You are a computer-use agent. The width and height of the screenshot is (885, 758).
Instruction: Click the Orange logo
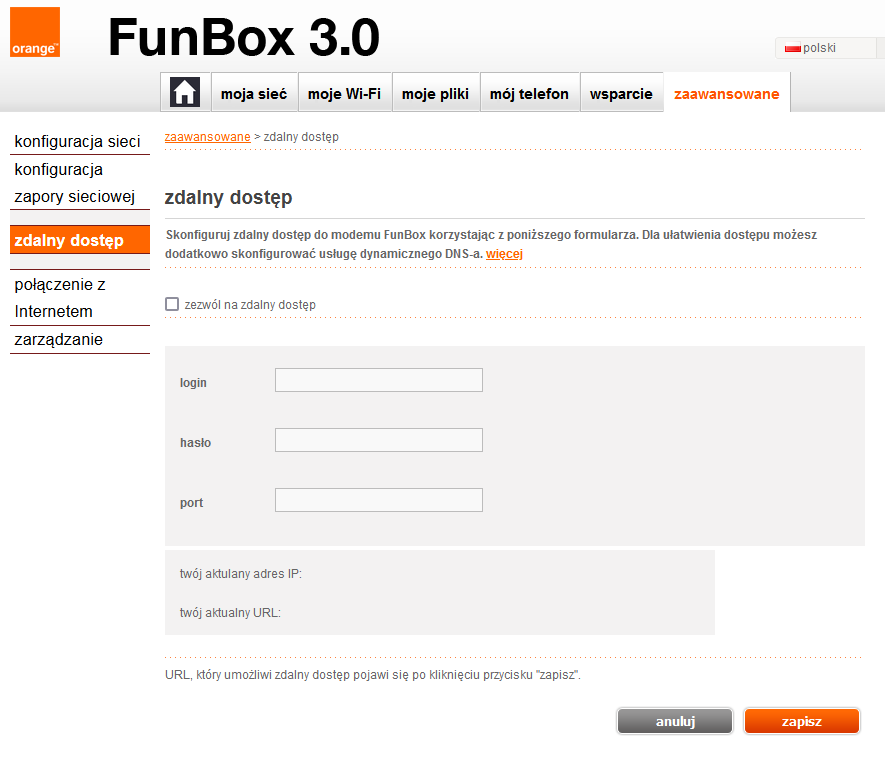(35, 32)
